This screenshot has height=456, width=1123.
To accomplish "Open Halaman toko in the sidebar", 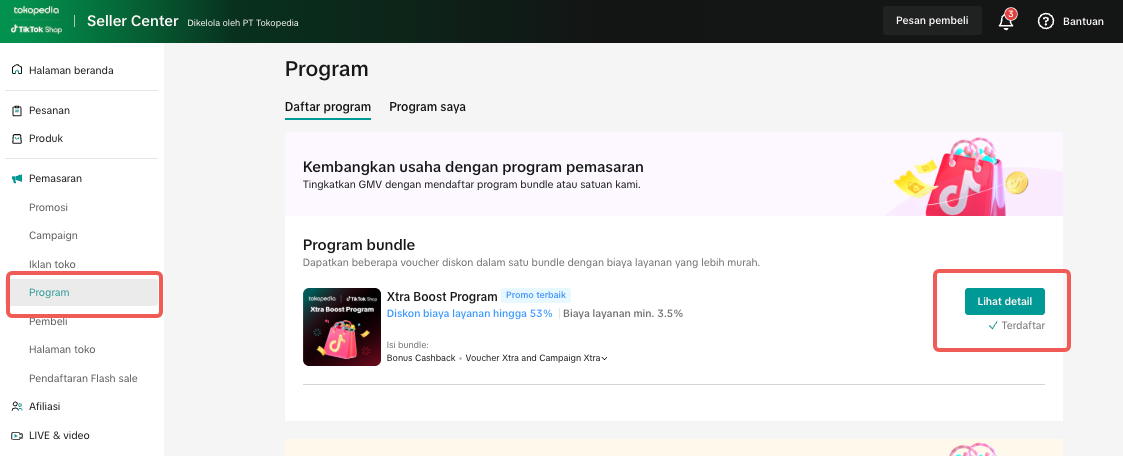I will [62, 349].
